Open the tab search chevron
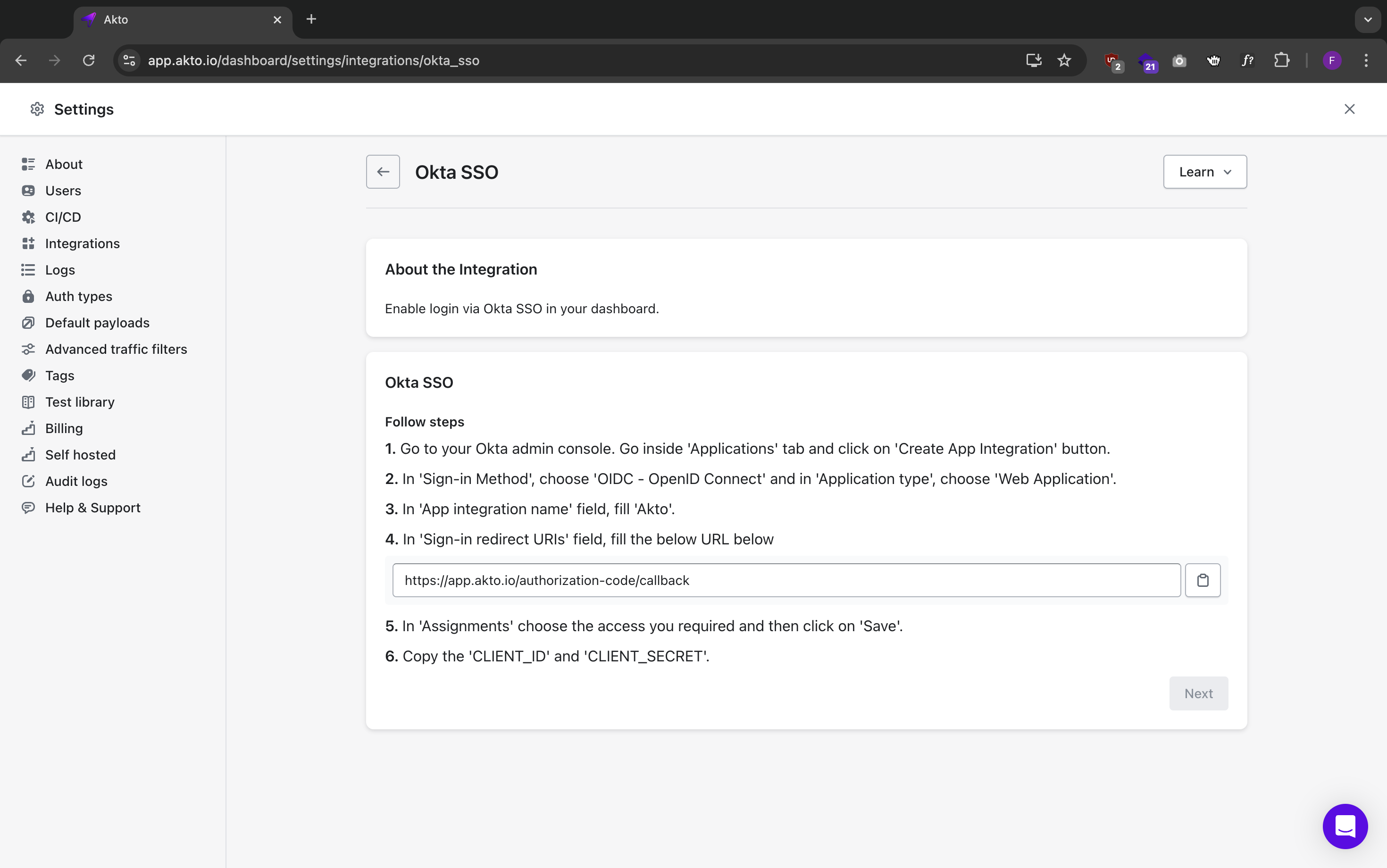Screen dimensions: 1387x868 [1368, 19]
